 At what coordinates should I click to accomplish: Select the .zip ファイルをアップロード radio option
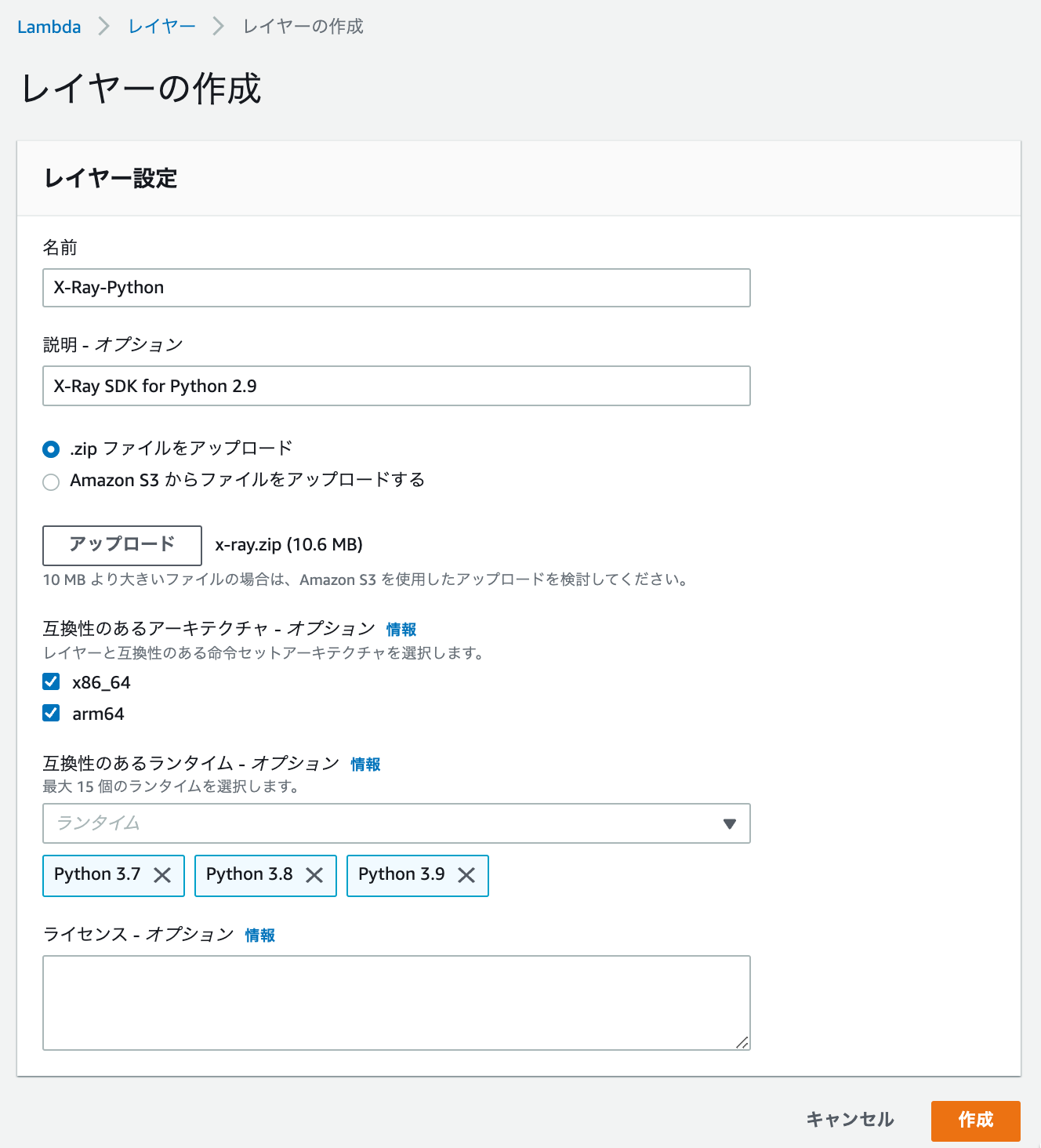tap(51, 449)
